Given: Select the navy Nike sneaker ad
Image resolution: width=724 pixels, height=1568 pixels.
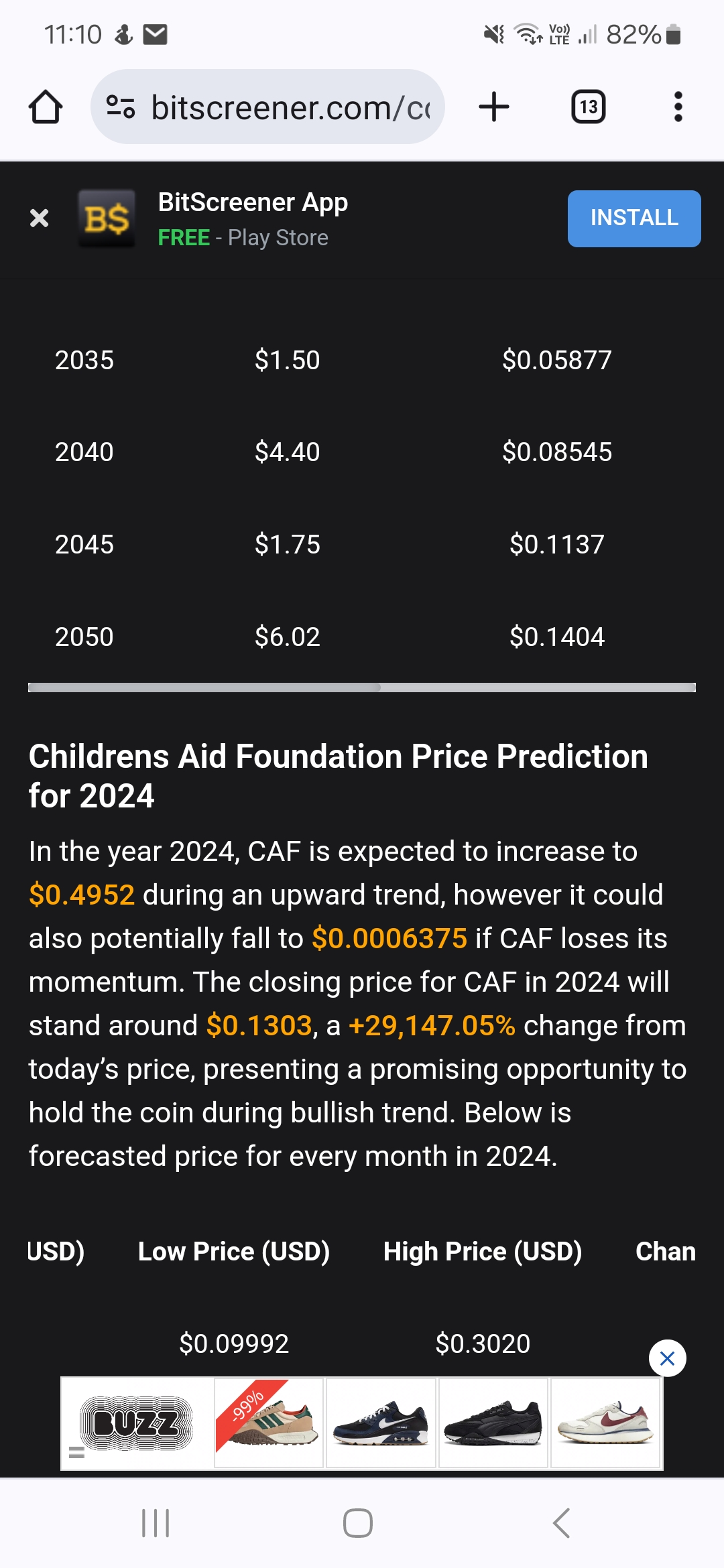Looking at the screenshot, I should pyautogui.click(x=381, y=1423).
